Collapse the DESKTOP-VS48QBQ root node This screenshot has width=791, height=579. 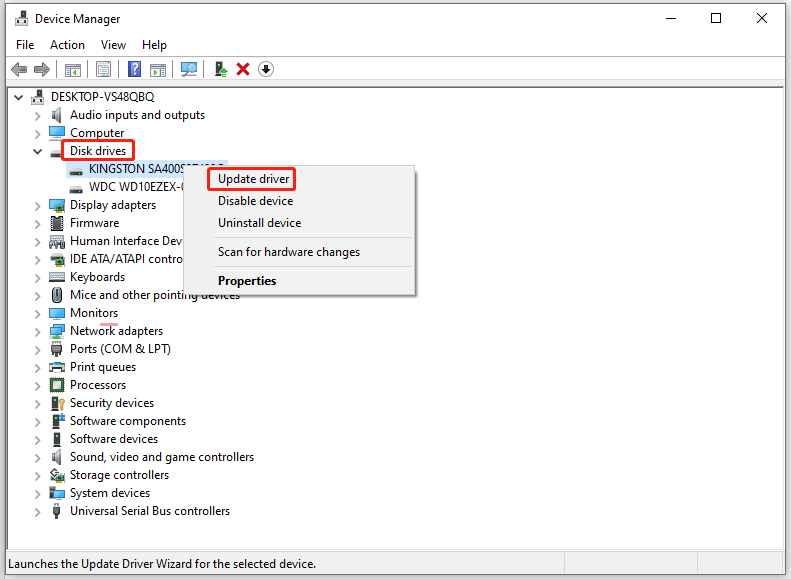[x=19, y=97]
